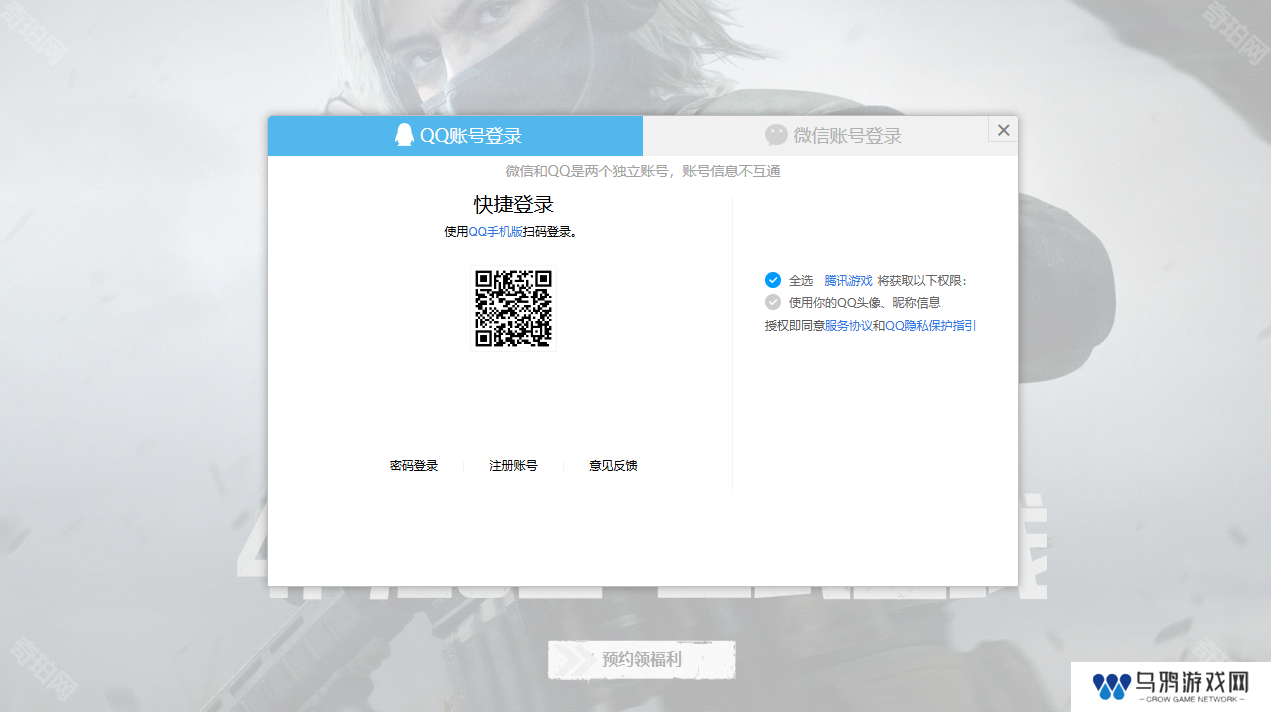Open the 腾讯游戏 link
This screenshot has width=1271, height=712.
pyautogui.click(x=848, y=281)
